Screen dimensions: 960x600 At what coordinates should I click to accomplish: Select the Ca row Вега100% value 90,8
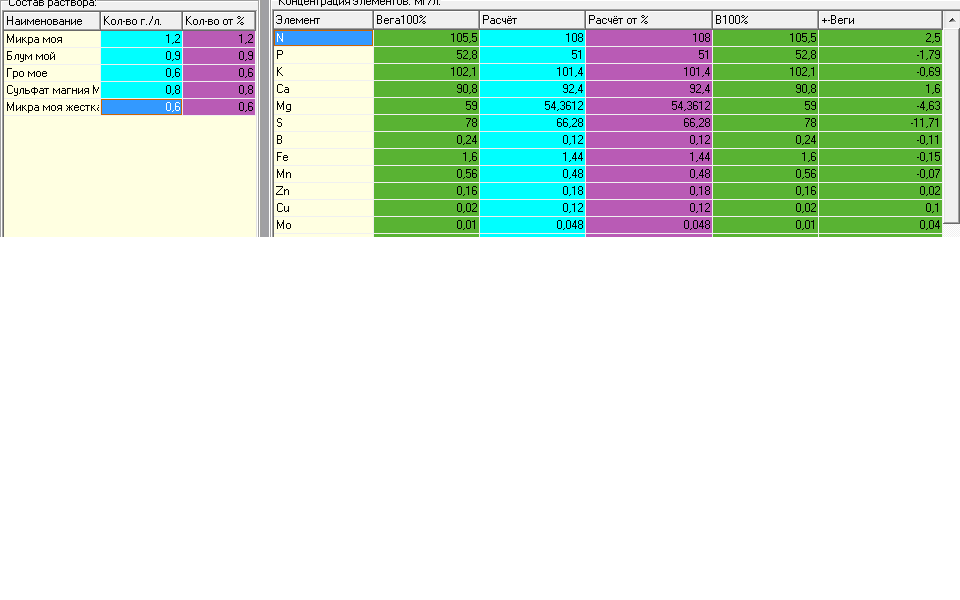[x=426, y=89]
